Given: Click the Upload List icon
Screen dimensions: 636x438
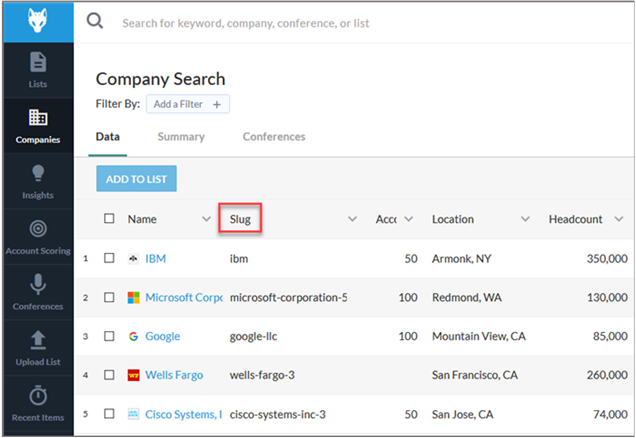Looking at the screenshot, I should tap(37, 340).
